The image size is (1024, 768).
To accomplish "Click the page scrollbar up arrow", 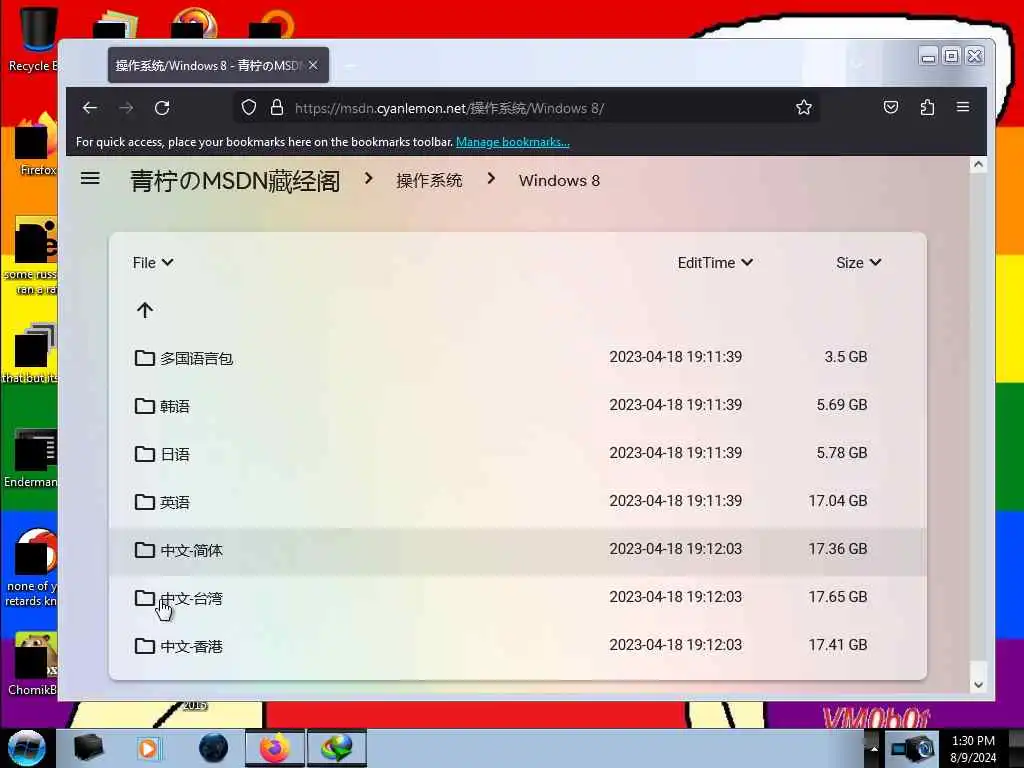I will pyautogui.click(x=978, y=165).
